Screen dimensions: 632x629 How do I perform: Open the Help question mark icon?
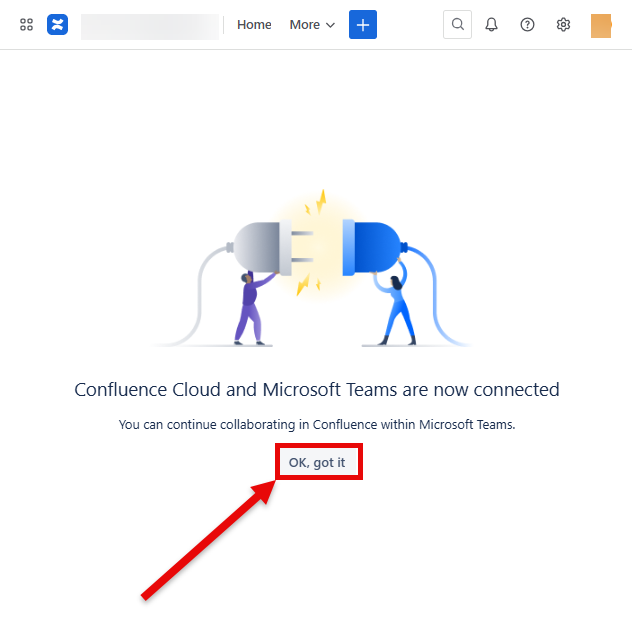tap(527, 25)
